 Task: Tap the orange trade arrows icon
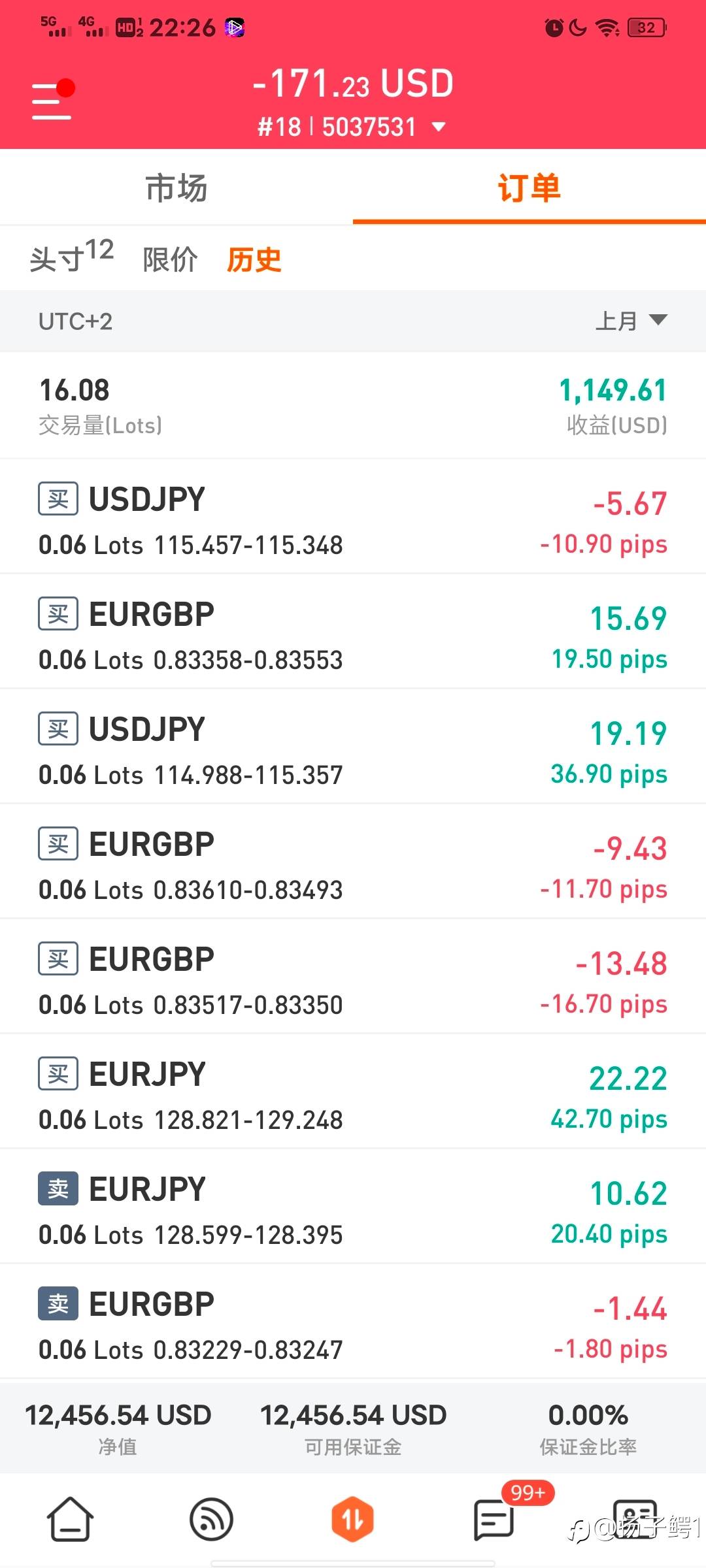(352, 1520)
